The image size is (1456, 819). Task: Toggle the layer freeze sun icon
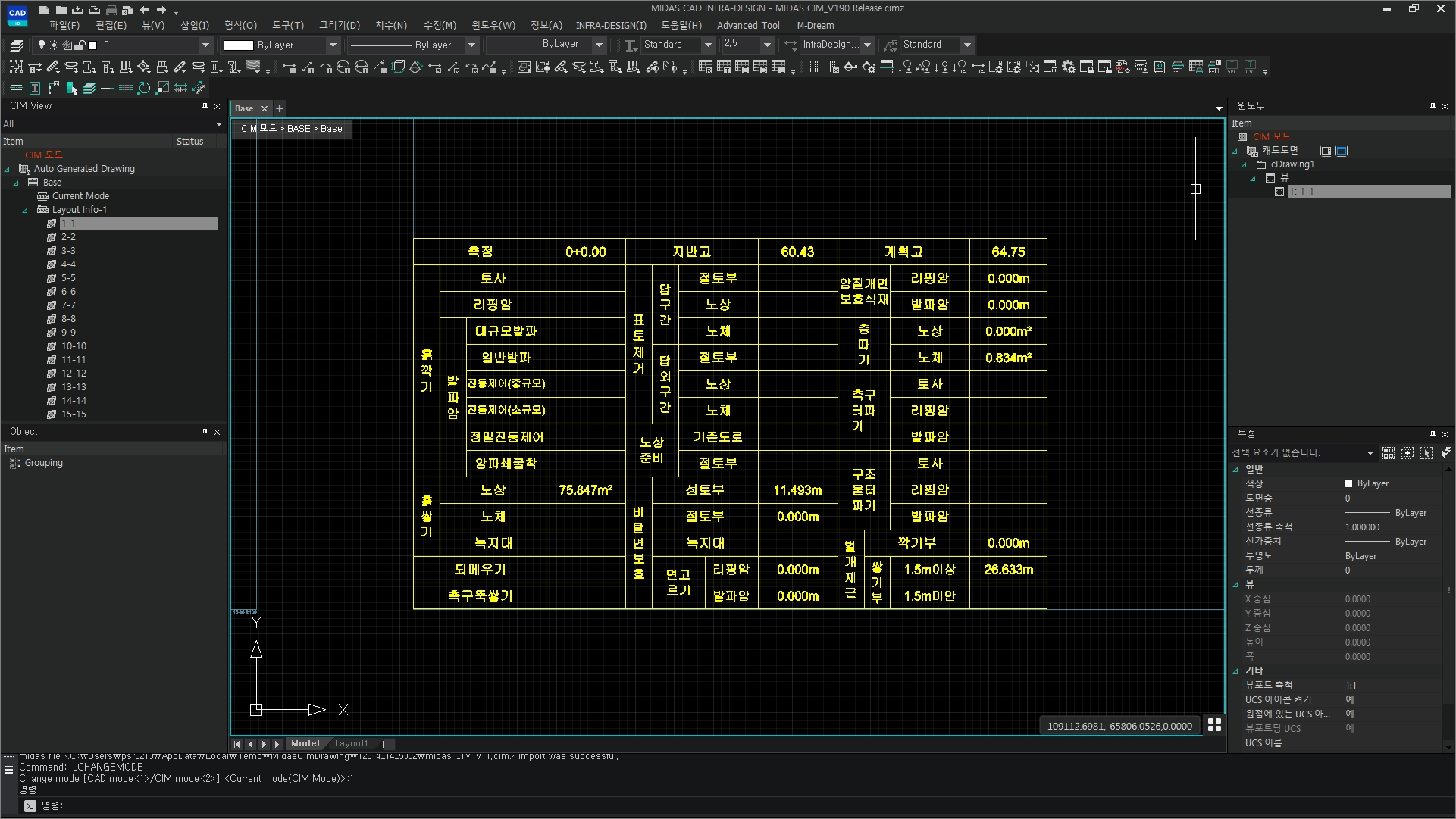coord(54,45)
